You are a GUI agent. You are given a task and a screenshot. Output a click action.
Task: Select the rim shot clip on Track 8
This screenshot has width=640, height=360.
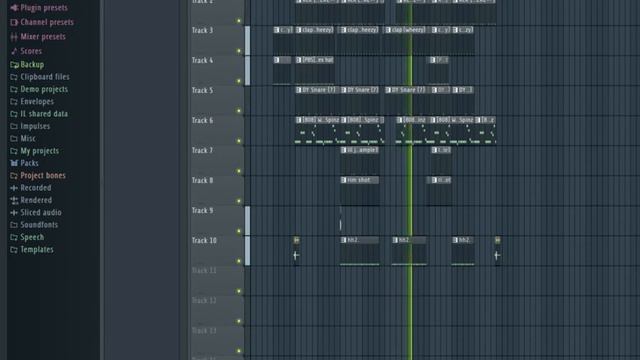pyautogui.click(x=360, y=191)
